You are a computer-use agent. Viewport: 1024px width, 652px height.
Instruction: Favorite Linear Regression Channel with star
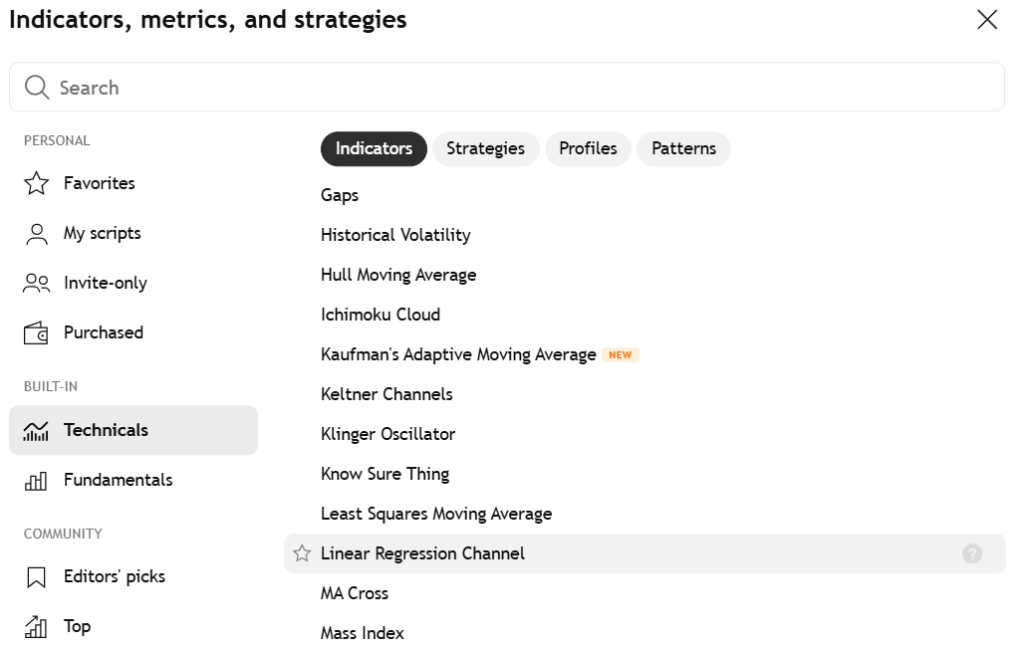point(301,553)
